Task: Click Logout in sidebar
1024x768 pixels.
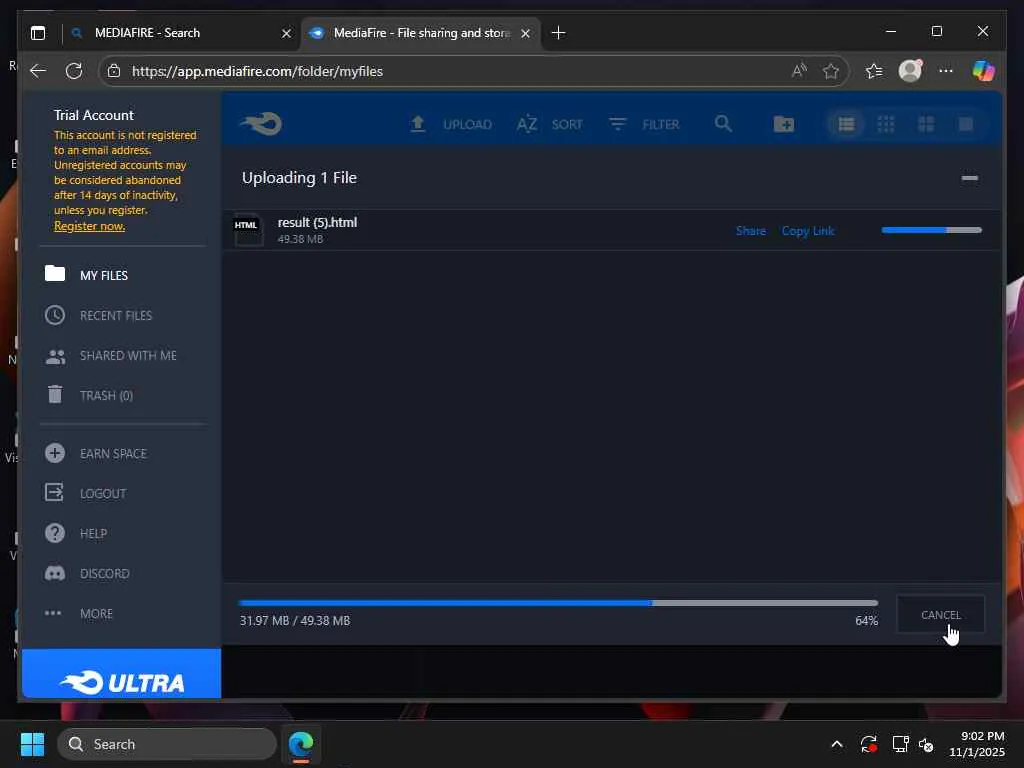Action: (x=103, y=493)
